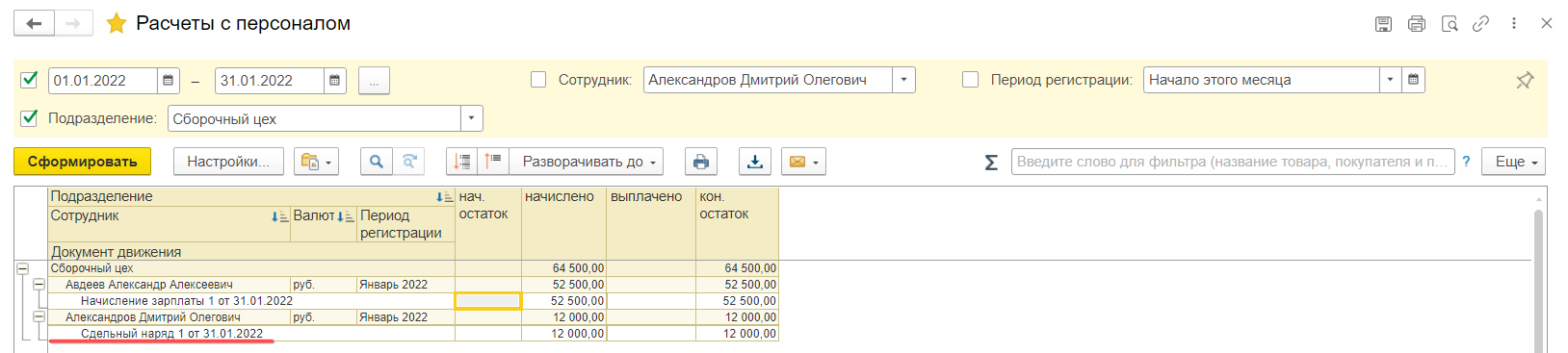1568x353 pixels.
Task: Toggle the period date range checkbox
Action: click(x=29, y=80)
